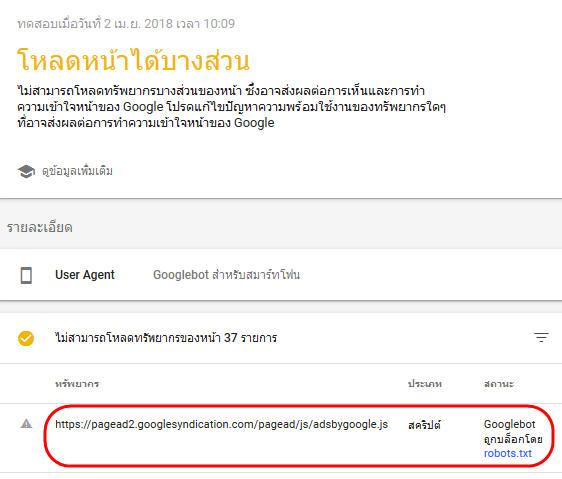
Task: Click the yellow checkmark status icon
Action: (26, 338)
